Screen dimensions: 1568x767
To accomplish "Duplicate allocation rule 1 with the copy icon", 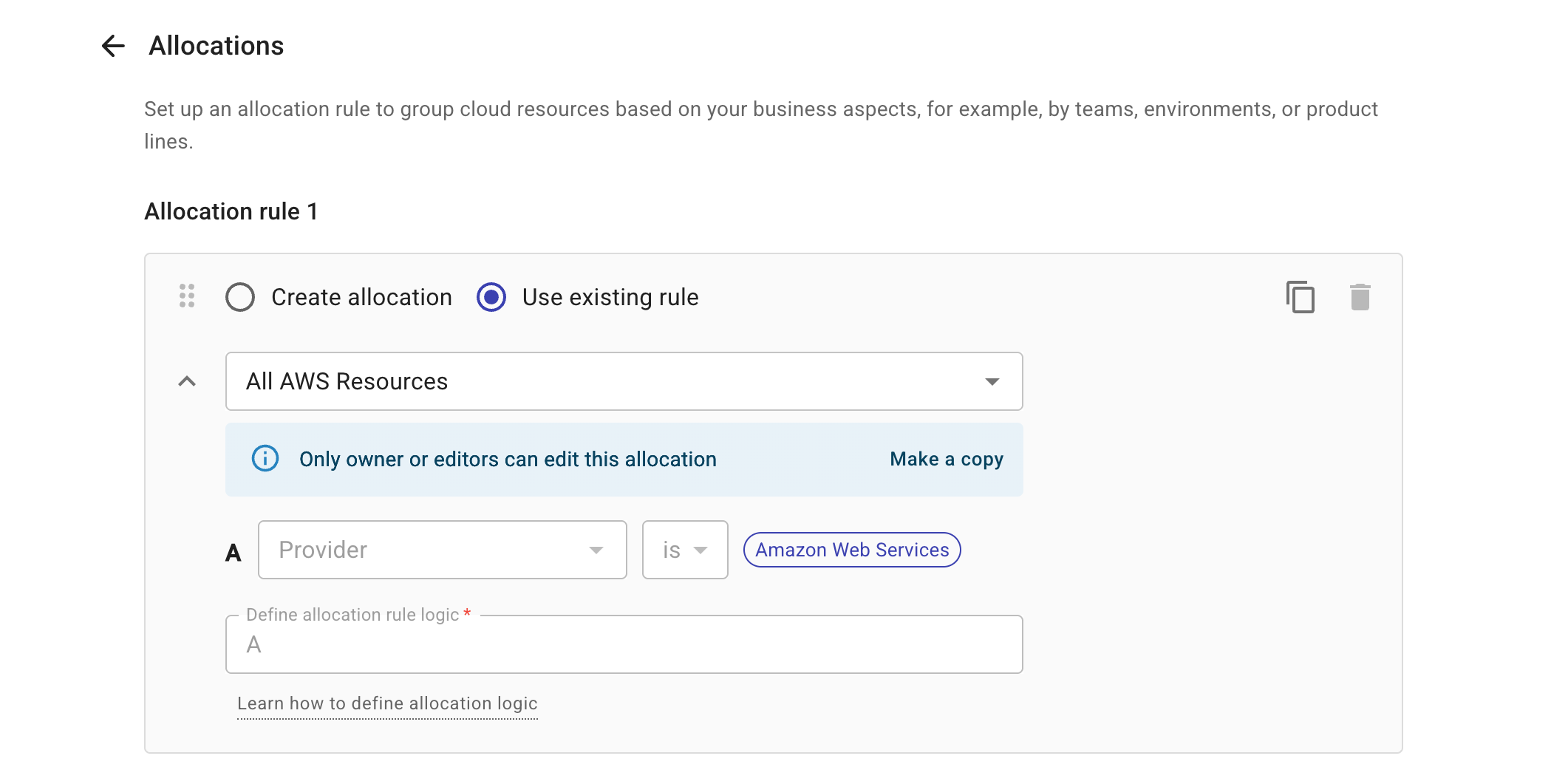I will click(1301, 297).
